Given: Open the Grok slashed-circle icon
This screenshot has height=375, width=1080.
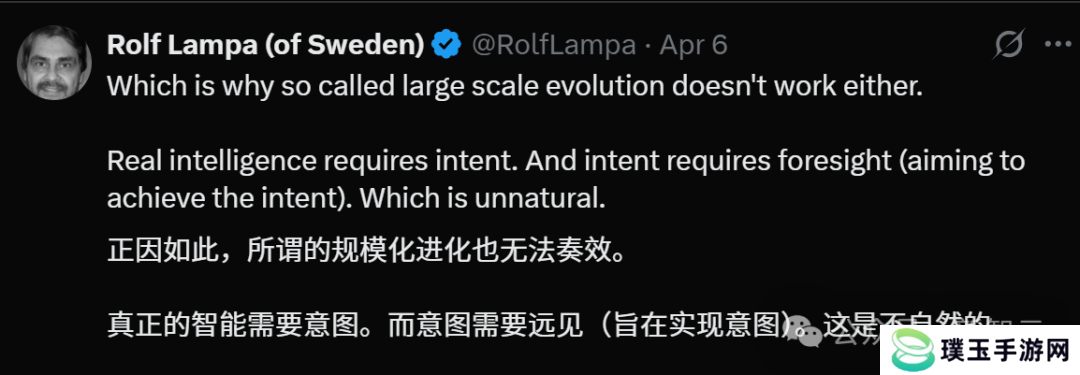Looking at the screenshot, I should [1010, 45].
